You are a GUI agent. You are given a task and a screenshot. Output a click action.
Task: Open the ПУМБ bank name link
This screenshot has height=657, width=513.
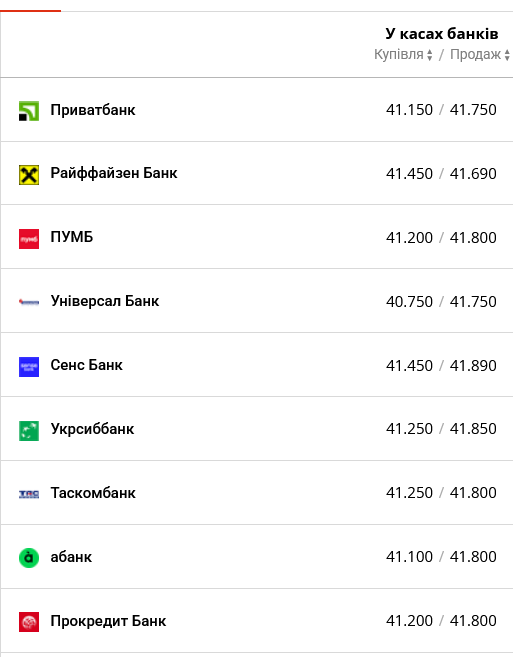(72, 237)
